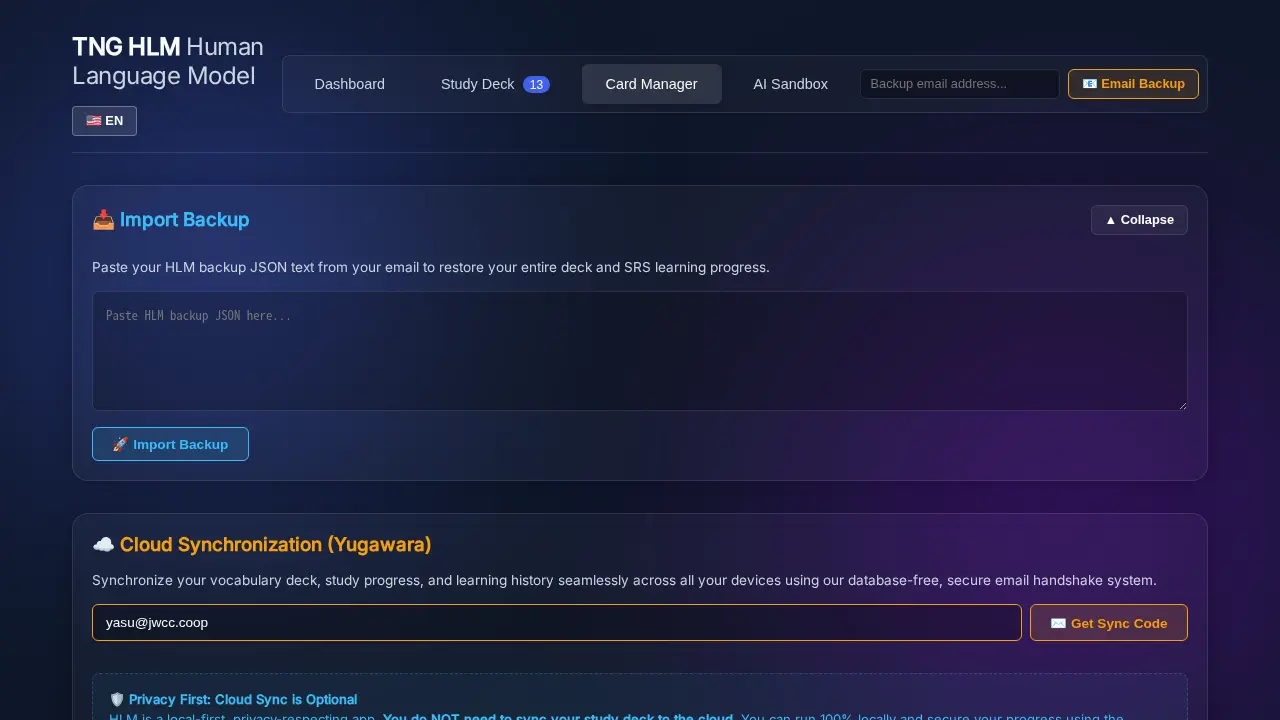Click the Email Backup button

1133,84
